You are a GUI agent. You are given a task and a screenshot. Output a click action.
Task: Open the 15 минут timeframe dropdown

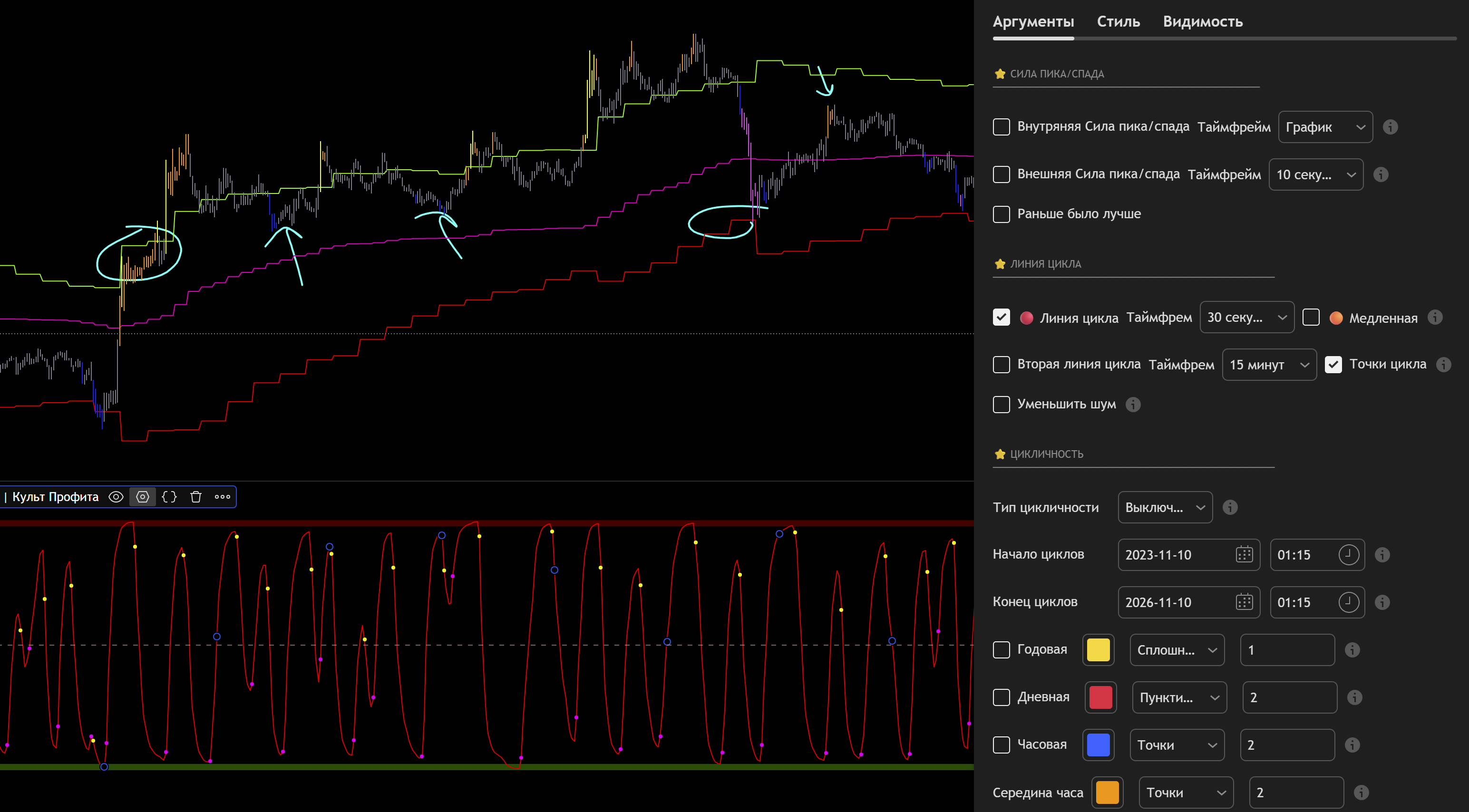pos(1269,364)
